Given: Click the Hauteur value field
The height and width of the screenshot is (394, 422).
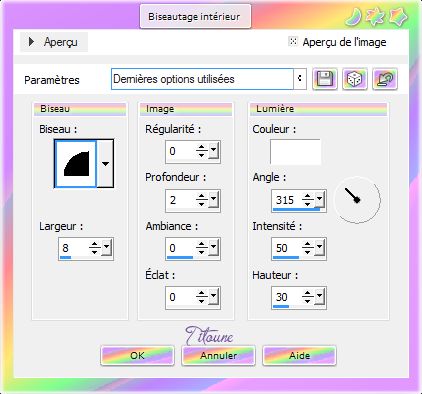Looking at the screenshot, I should pyautogui.click(x=287, y=296).
